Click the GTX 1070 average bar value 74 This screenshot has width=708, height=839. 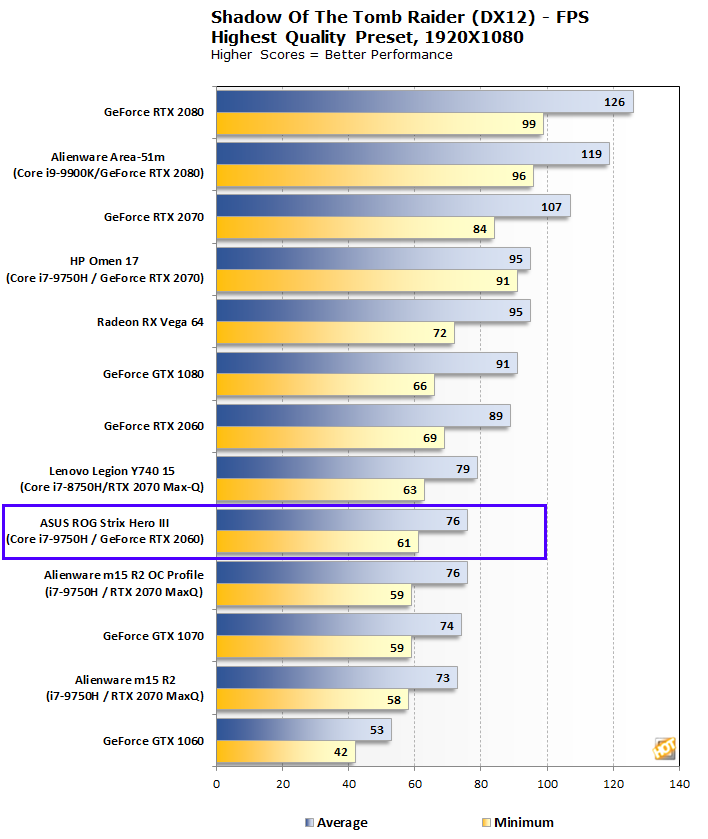[x=447, y=626]
